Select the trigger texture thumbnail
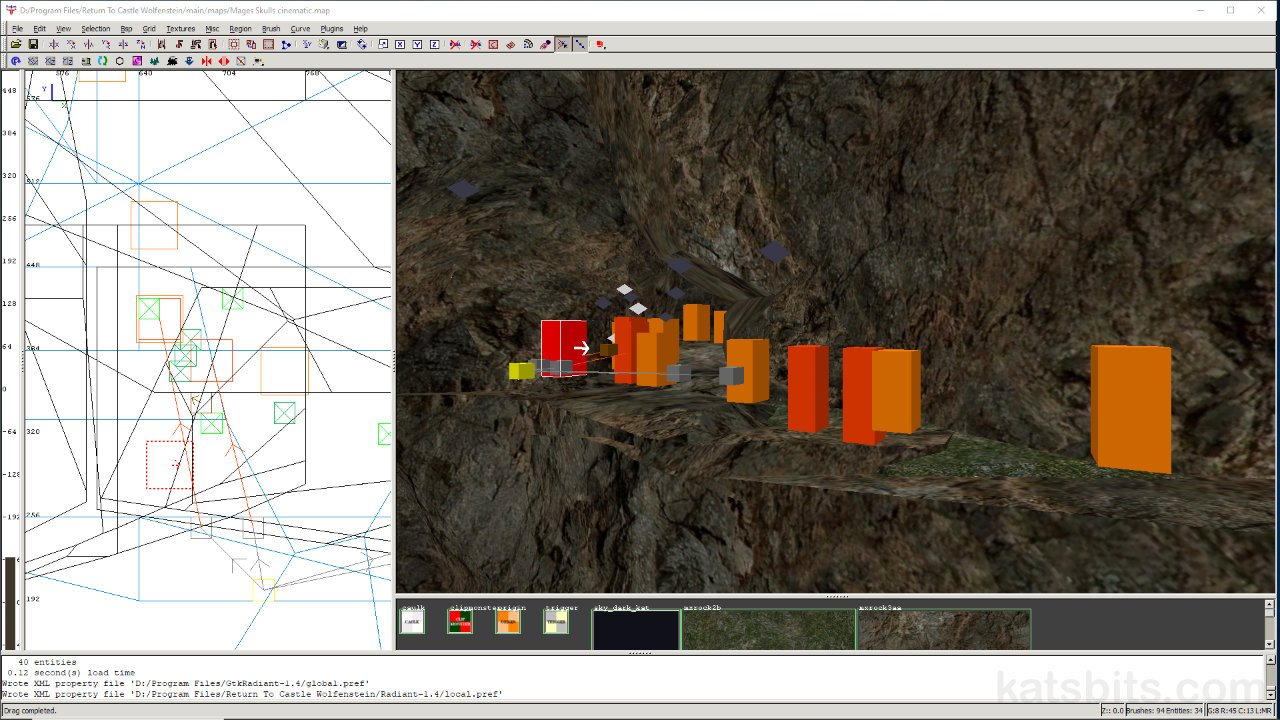Image resolution: width=1280 pixels, height=720 pixels. (x=556, y=621)
